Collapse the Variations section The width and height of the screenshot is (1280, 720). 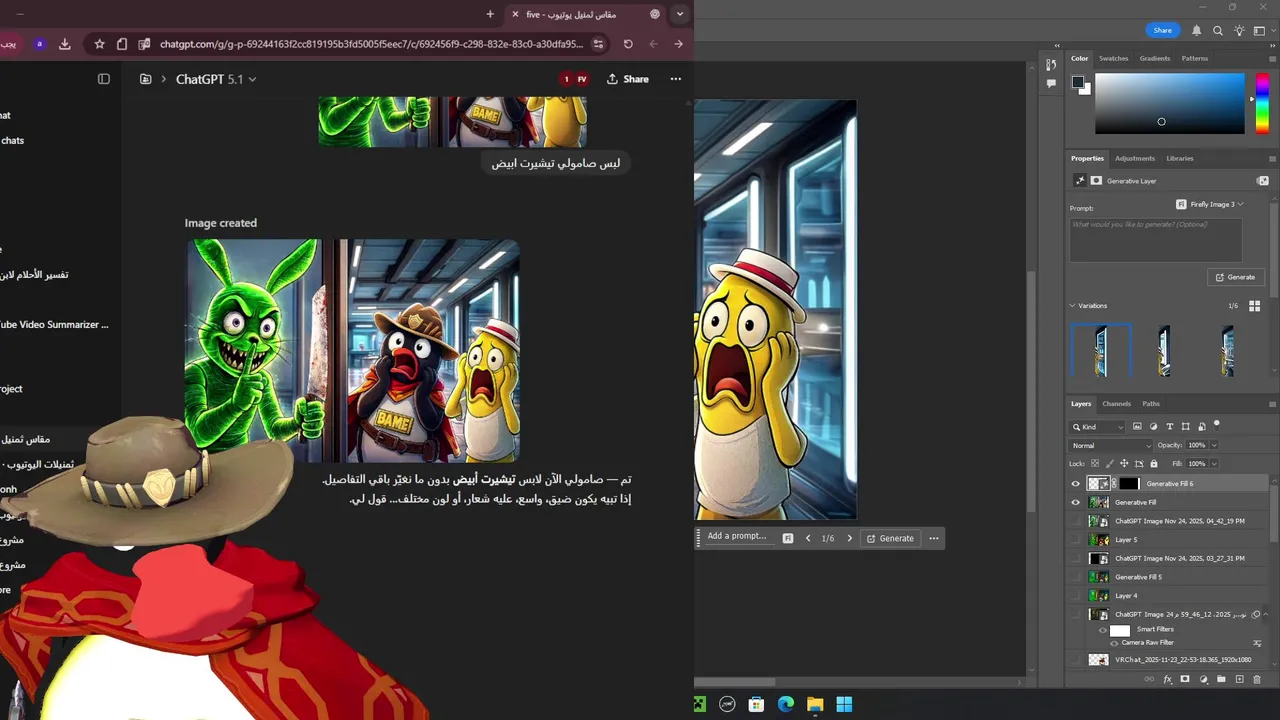(1073, 306)
